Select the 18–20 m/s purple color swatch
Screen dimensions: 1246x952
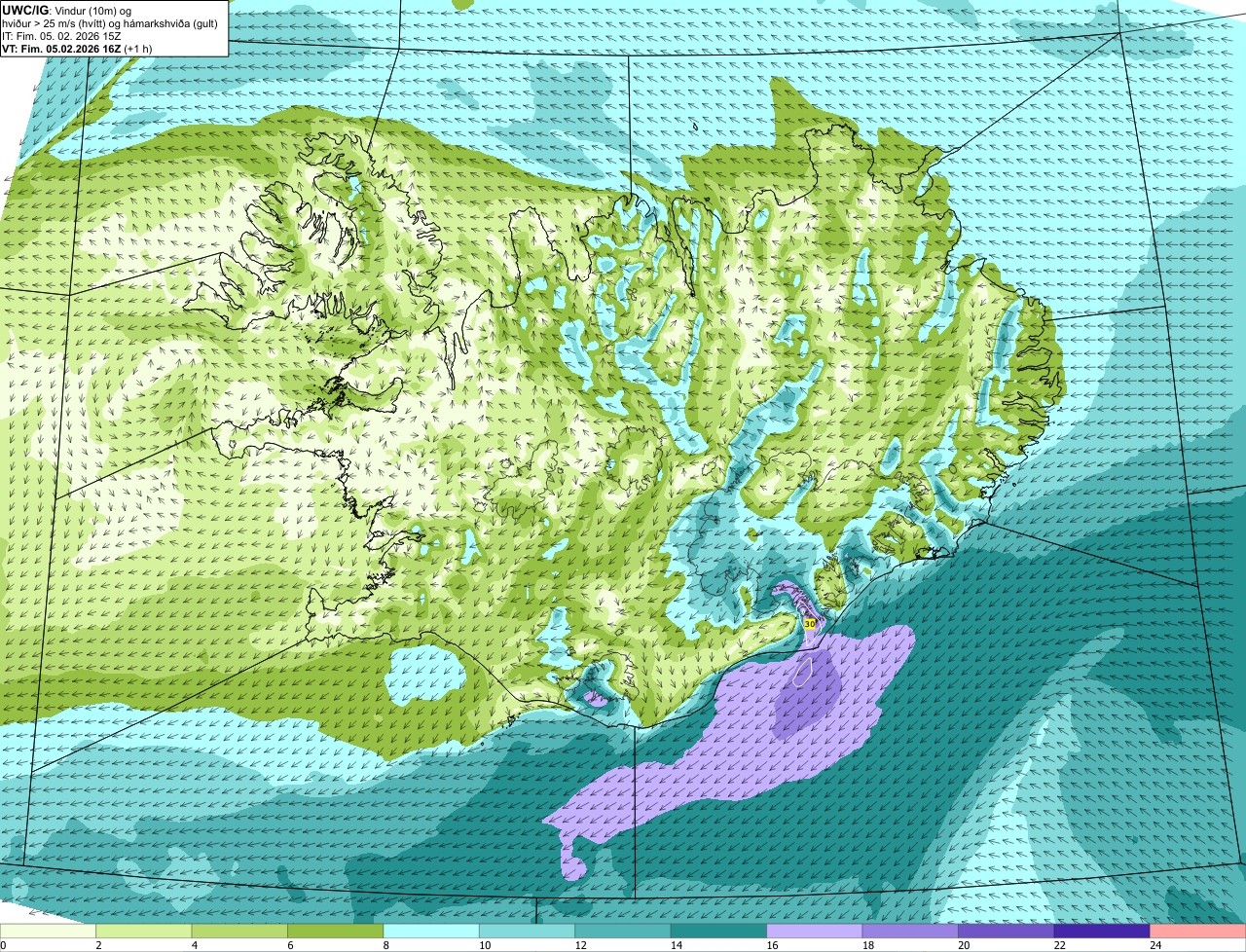tap(910, 932)
